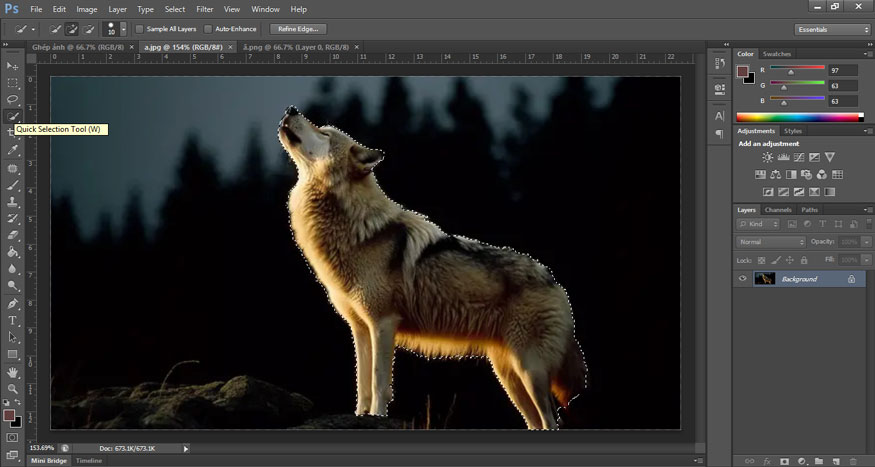Viewport: 875px width, 467px height.
Task: Select the Zoom tool in the toolbox
Action: click(x=13, y=388)
